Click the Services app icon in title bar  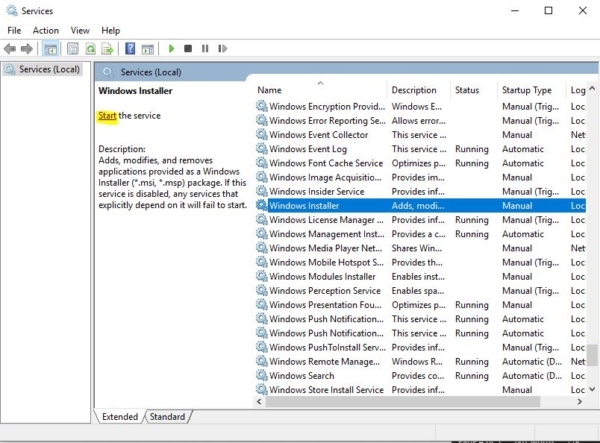(11, 10)
